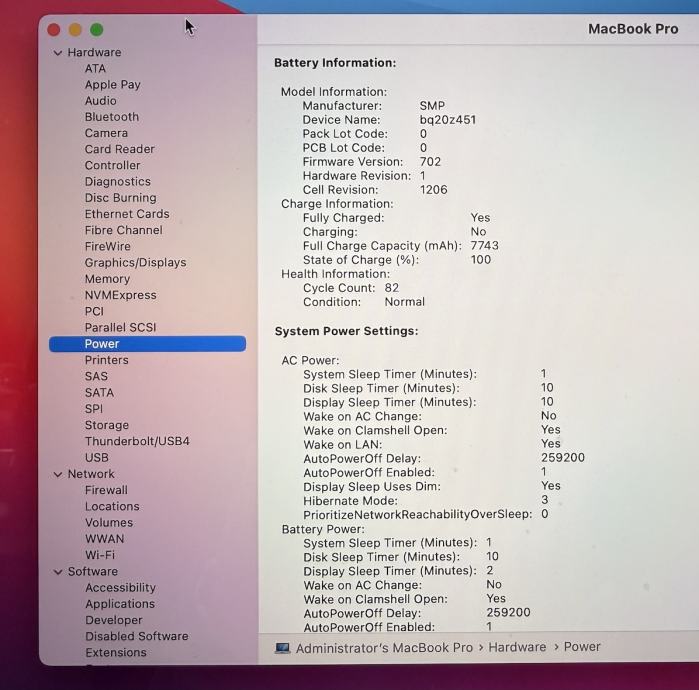The width and height of the screenshot is (699, 690).
Task: Close the System Information window
Action: [54, 30]
